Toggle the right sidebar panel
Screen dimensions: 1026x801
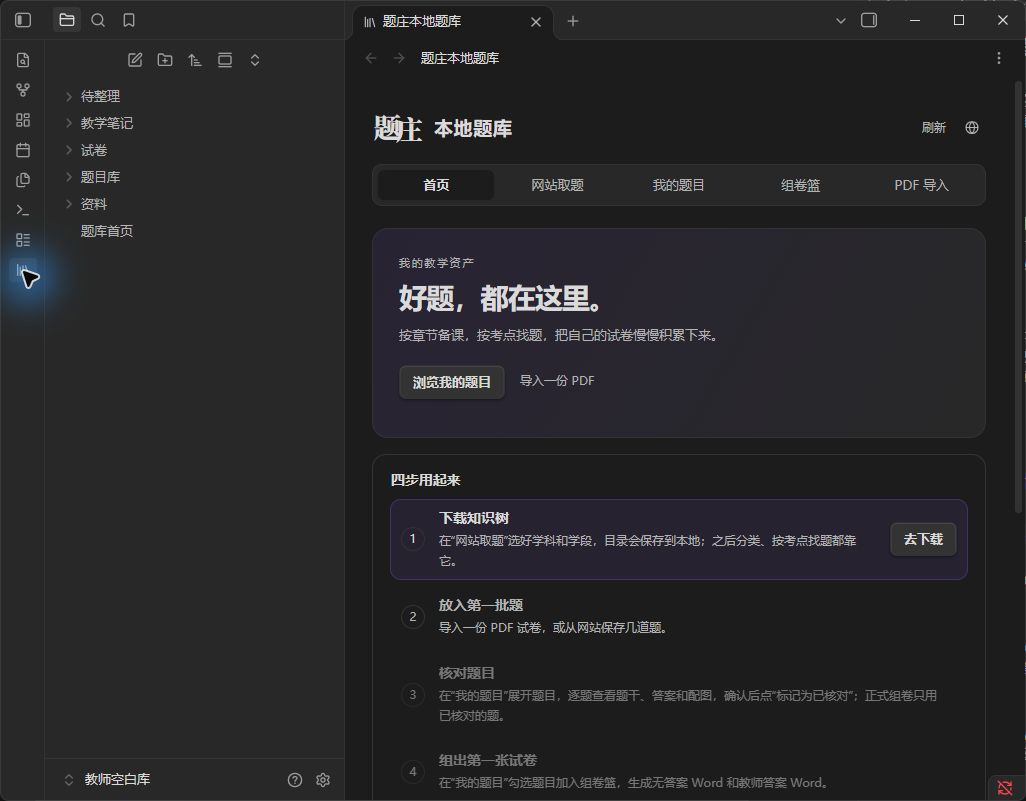pyautogui.click(x=869, y=20)
